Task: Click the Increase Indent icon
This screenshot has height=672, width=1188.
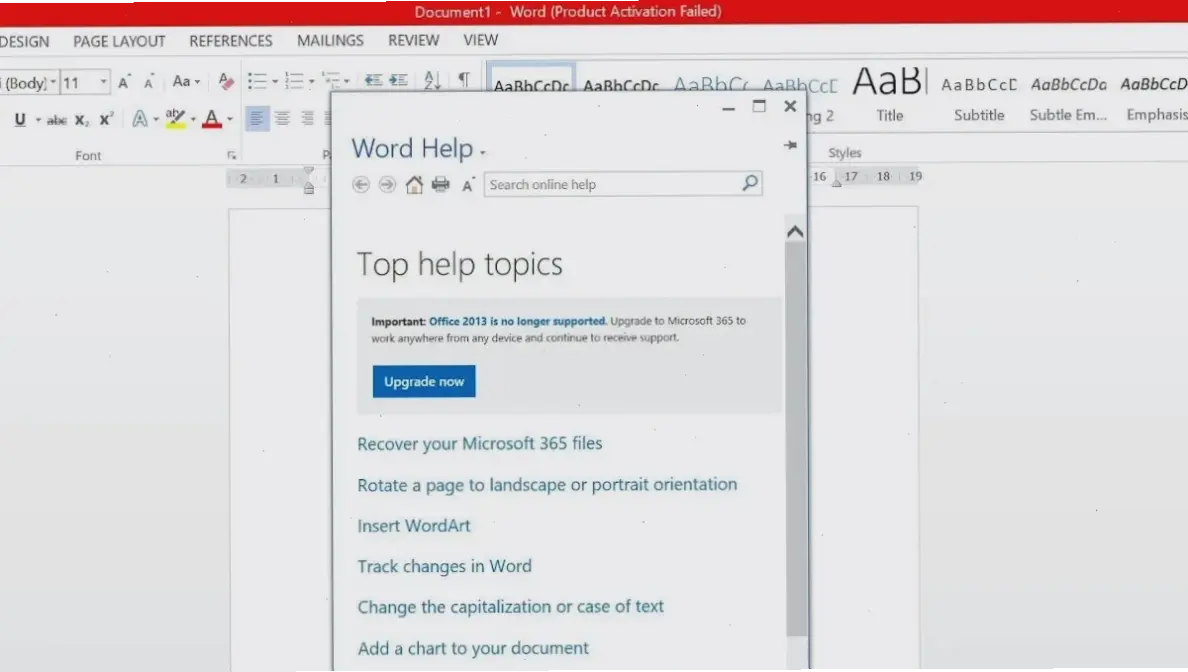Action: coord(398,81)
